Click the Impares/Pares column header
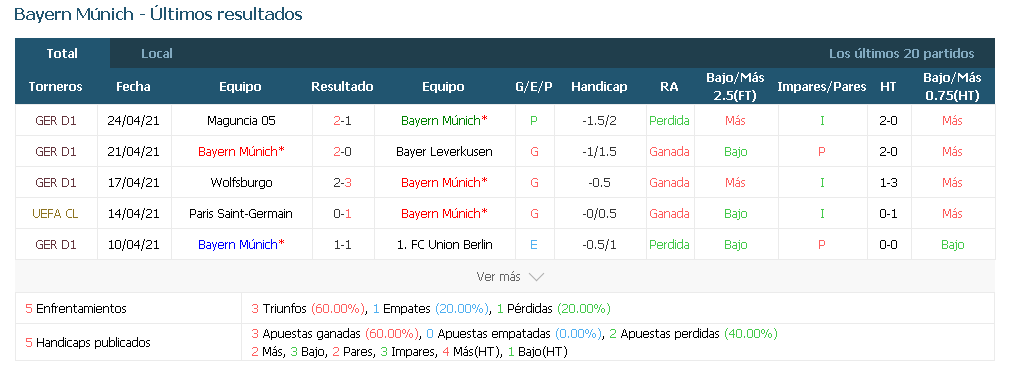Viewport: 1012px width, 372px height. (822, 87)
